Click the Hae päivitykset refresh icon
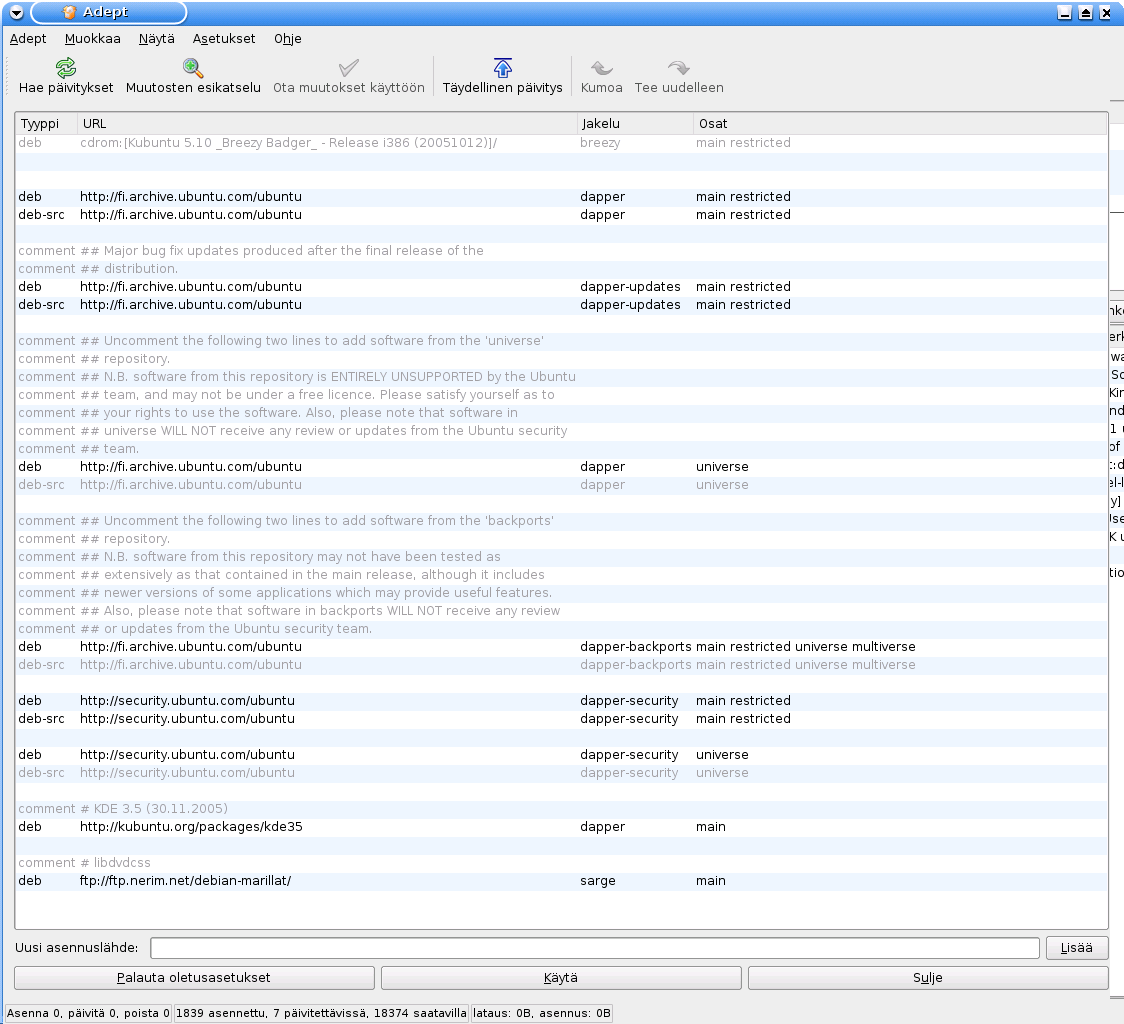The width and height of the screenshot is (1124, 1024). pos(66,68)
